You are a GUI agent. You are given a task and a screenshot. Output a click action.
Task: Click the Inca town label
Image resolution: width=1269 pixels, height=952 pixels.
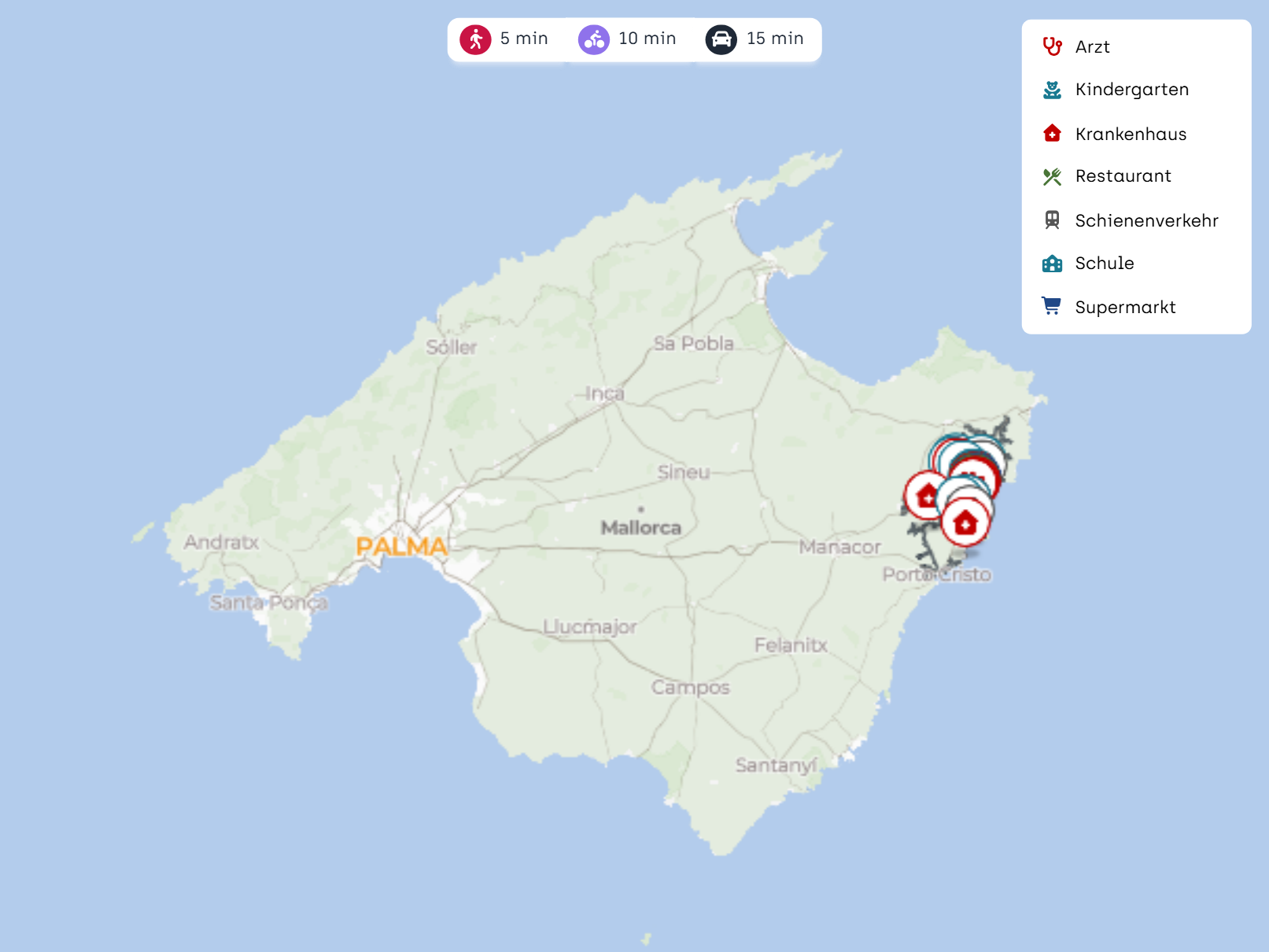604,393
